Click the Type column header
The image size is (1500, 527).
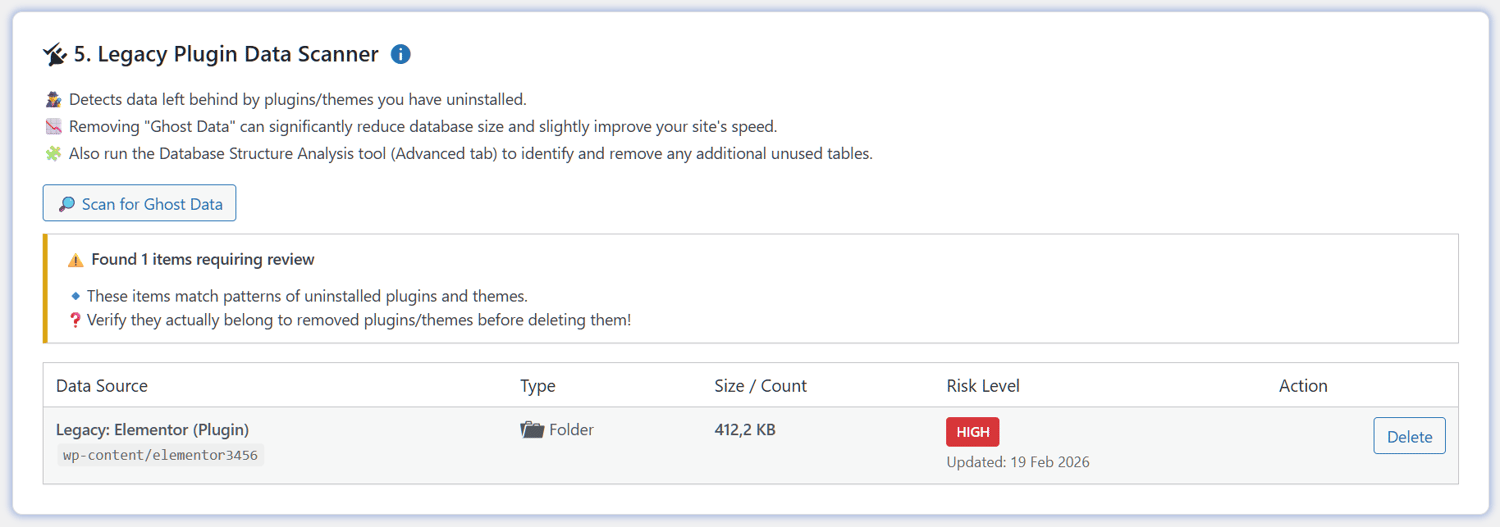(x=538, y=386)
